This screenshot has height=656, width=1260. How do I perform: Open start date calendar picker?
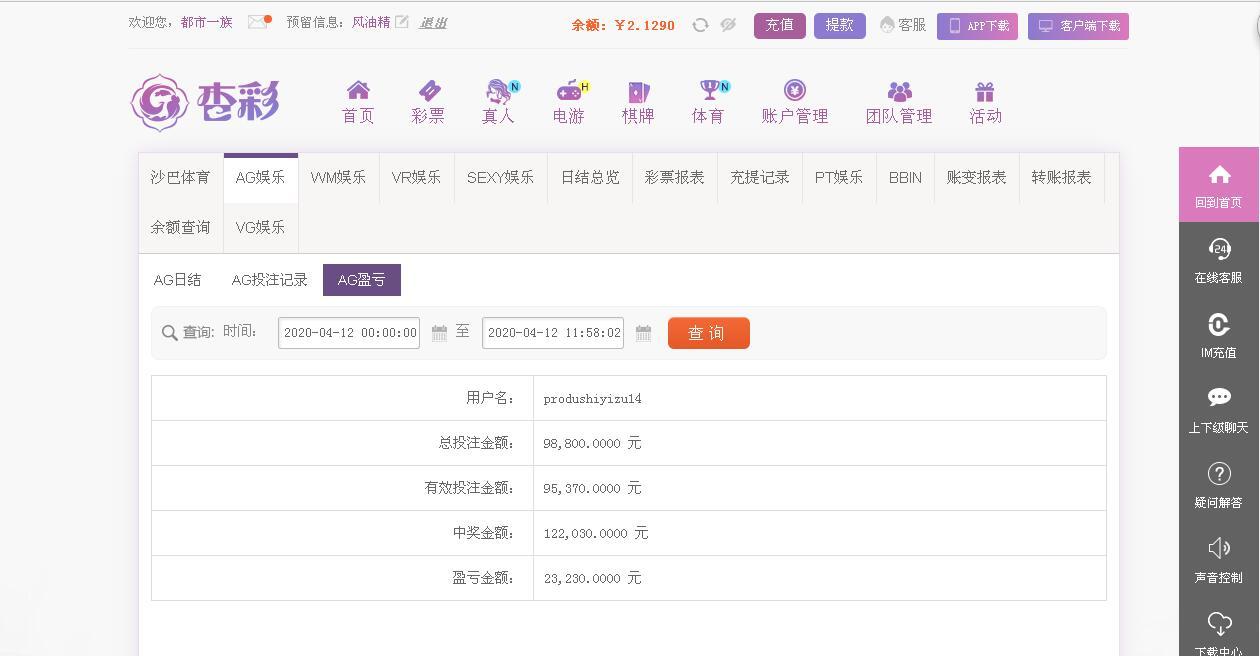click(439, 333)
